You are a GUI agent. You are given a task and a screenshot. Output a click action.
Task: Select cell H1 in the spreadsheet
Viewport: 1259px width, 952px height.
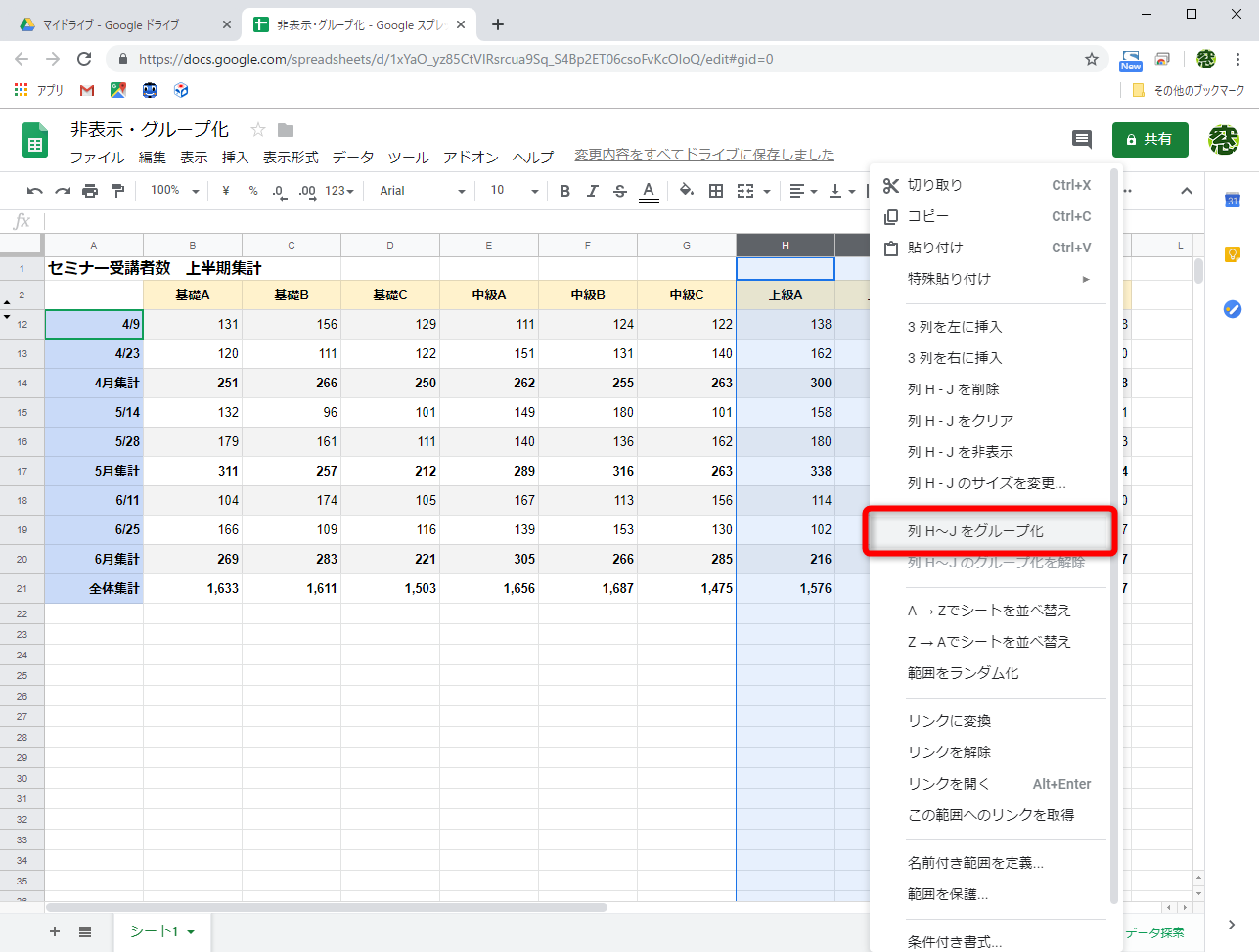[785, 267]
